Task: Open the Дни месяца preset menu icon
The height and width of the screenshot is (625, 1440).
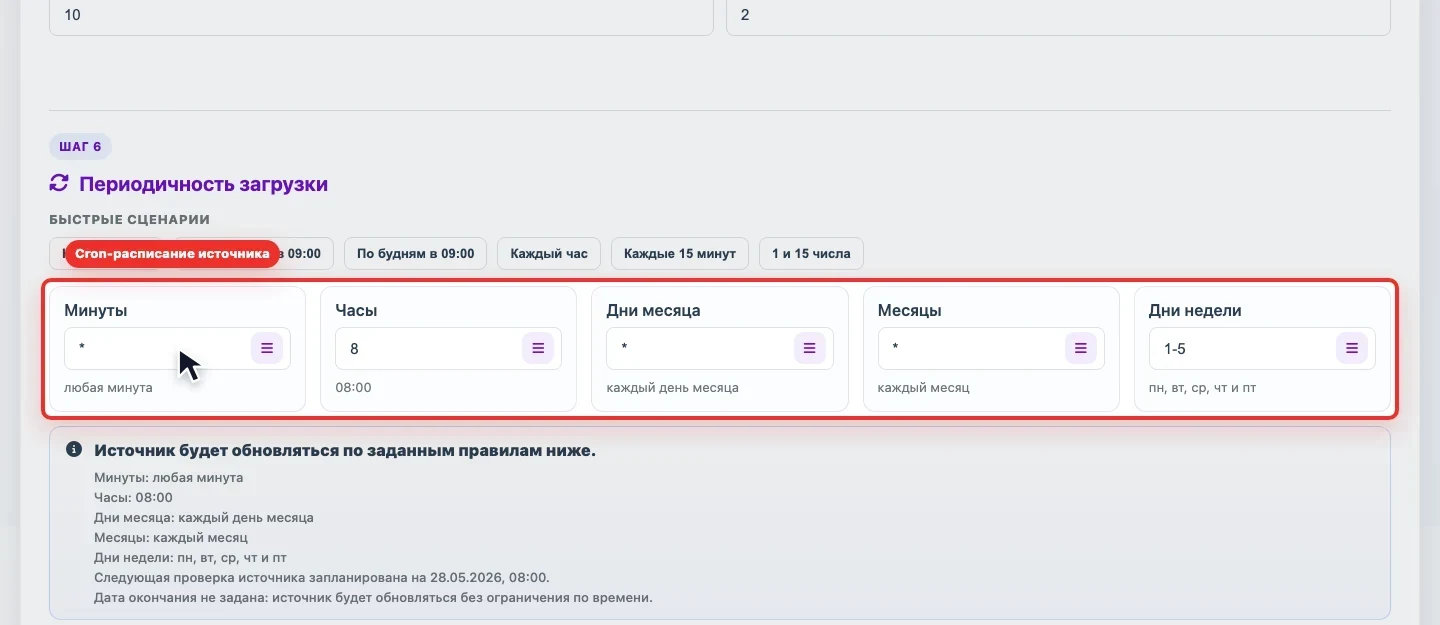Action: tap(810, 348)
